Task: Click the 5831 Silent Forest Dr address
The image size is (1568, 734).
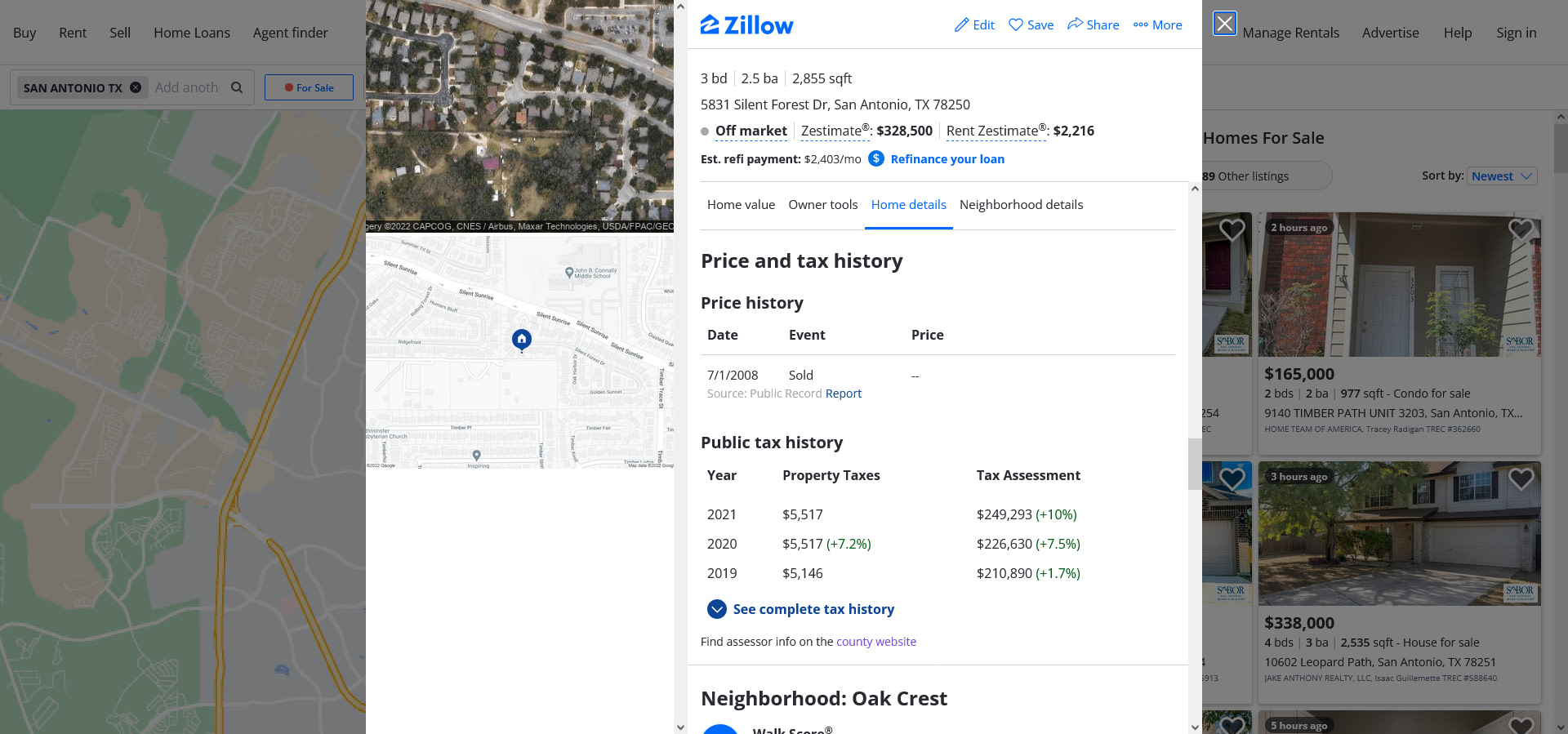Action: 835,105
